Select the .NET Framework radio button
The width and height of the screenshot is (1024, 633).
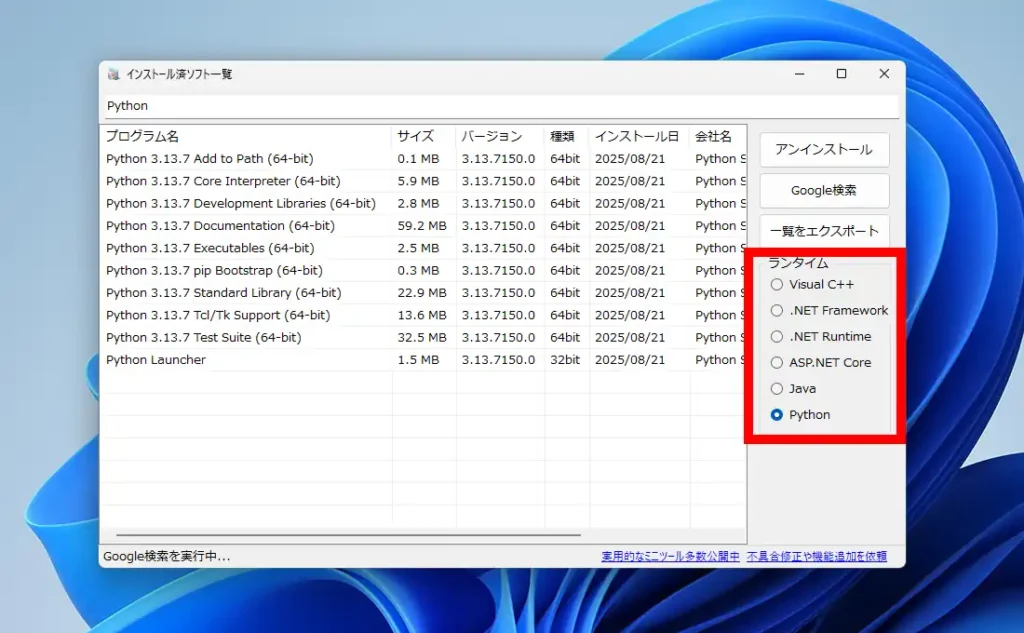tap(777, 310)
